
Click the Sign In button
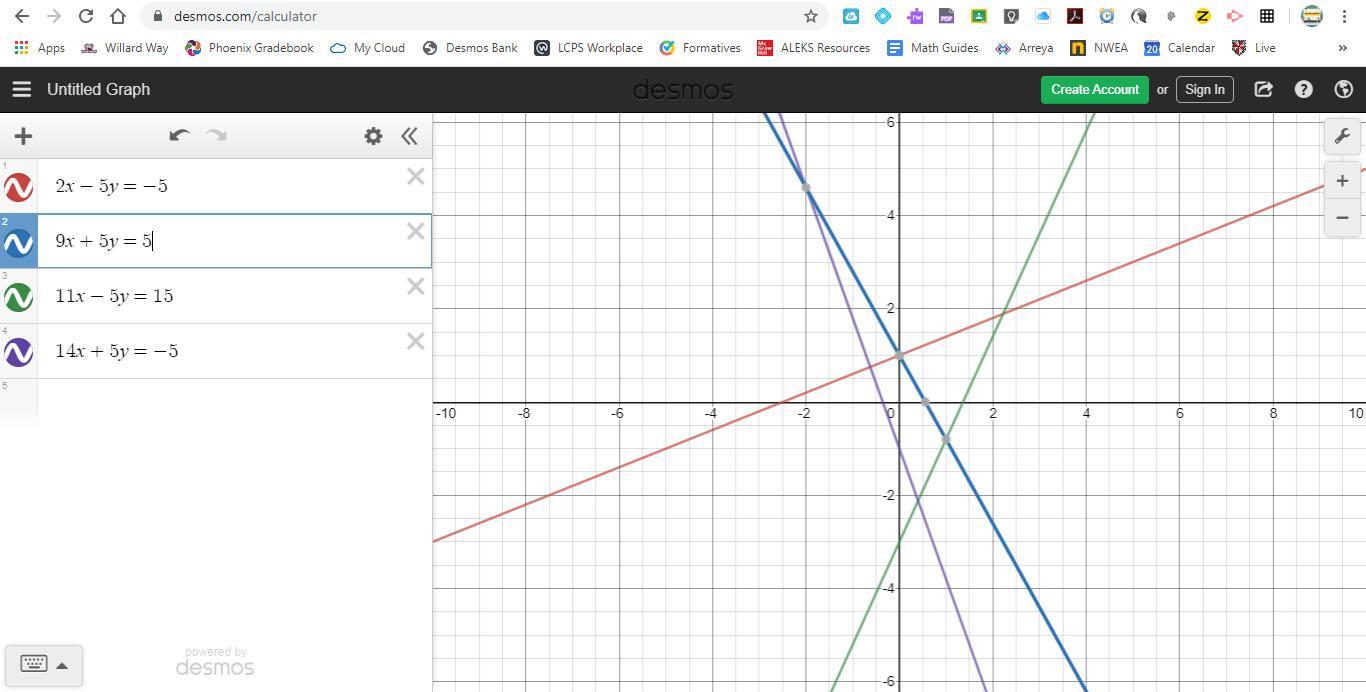point(1204,89)
